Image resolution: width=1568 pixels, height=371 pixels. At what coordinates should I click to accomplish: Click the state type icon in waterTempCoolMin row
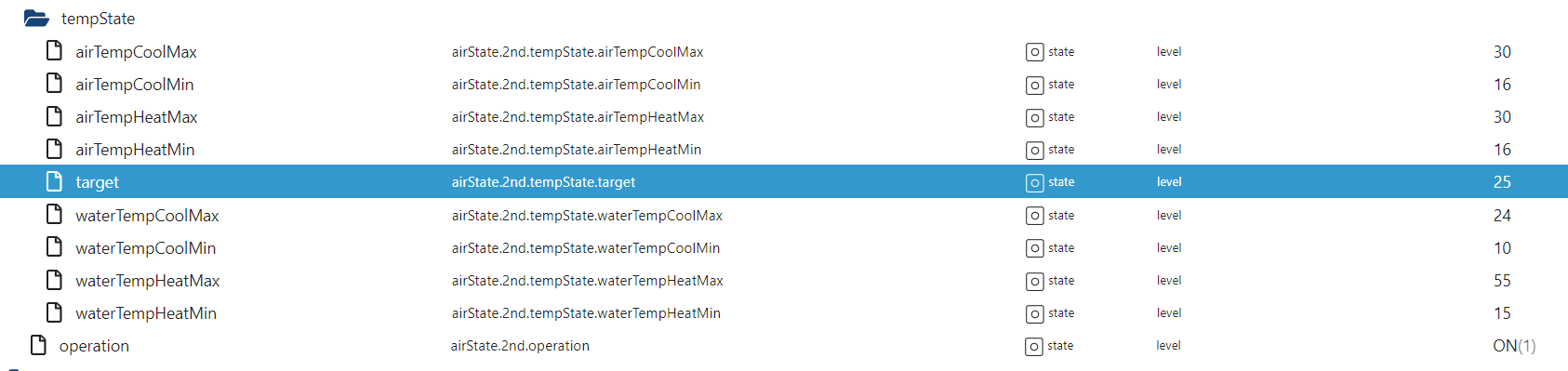pos(1034,248)
